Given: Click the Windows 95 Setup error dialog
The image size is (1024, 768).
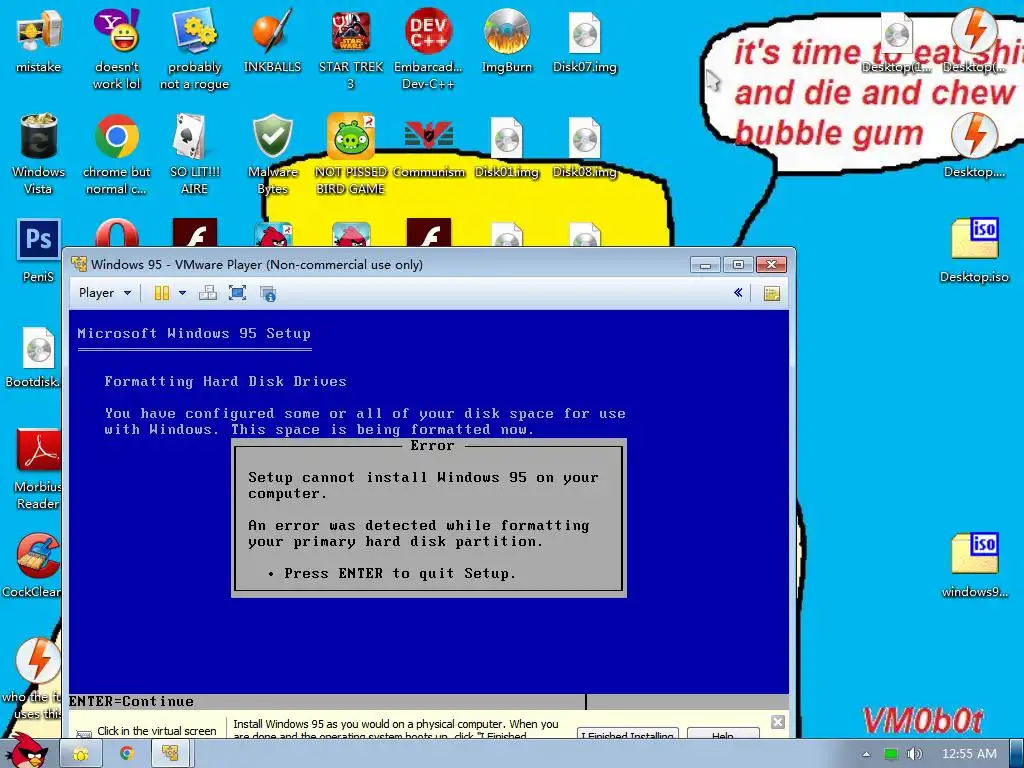Looking at the screenshot, I should (428, 518).
